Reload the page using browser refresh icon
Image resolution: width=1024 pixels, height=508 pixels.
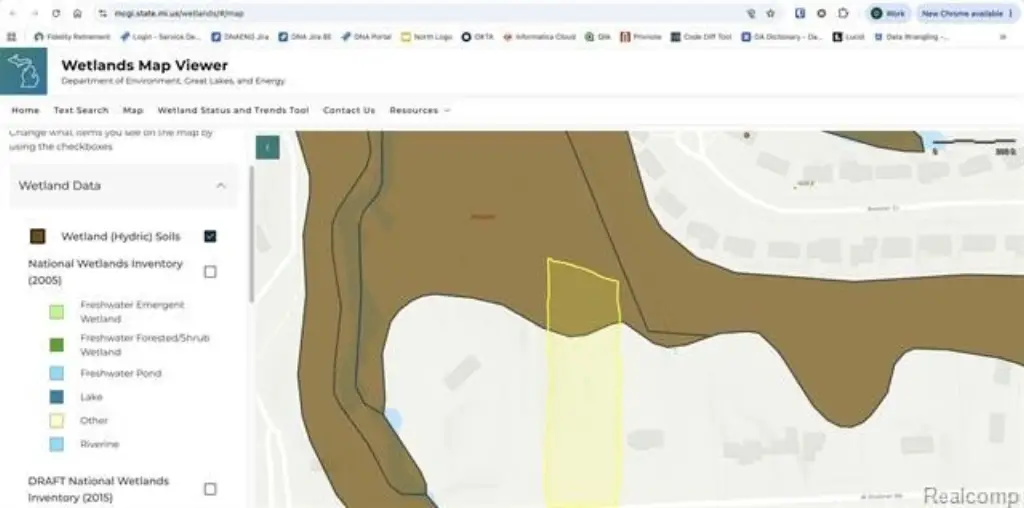(56, 13)
